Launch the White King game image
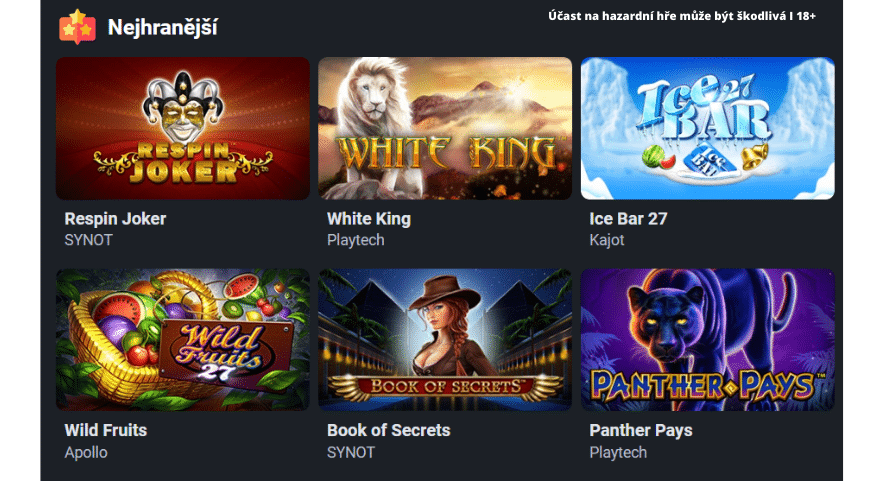 pyautogui.click(x=445, y=128)
